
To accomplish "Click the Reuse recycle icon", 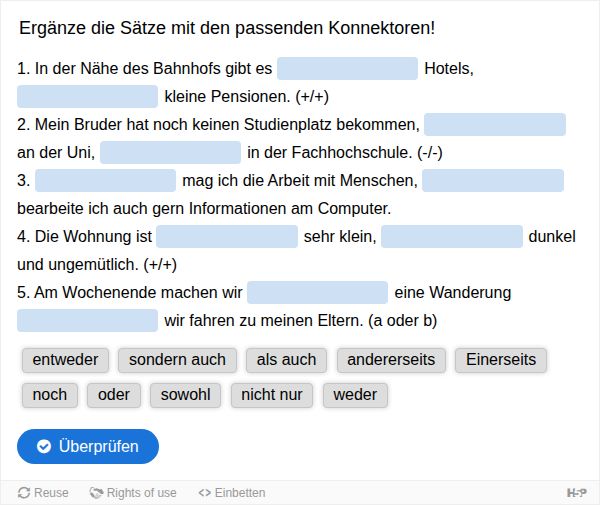I will point(24,493).
